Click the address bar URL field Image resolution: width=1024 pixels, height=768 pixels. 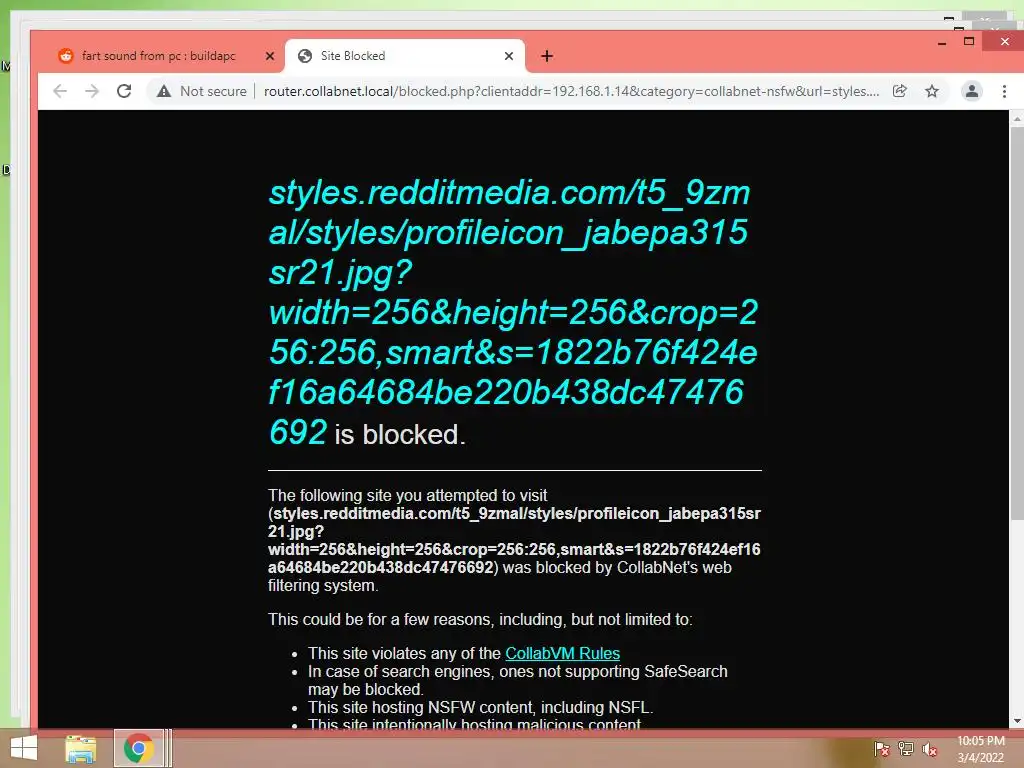click(x=571, y=91)
